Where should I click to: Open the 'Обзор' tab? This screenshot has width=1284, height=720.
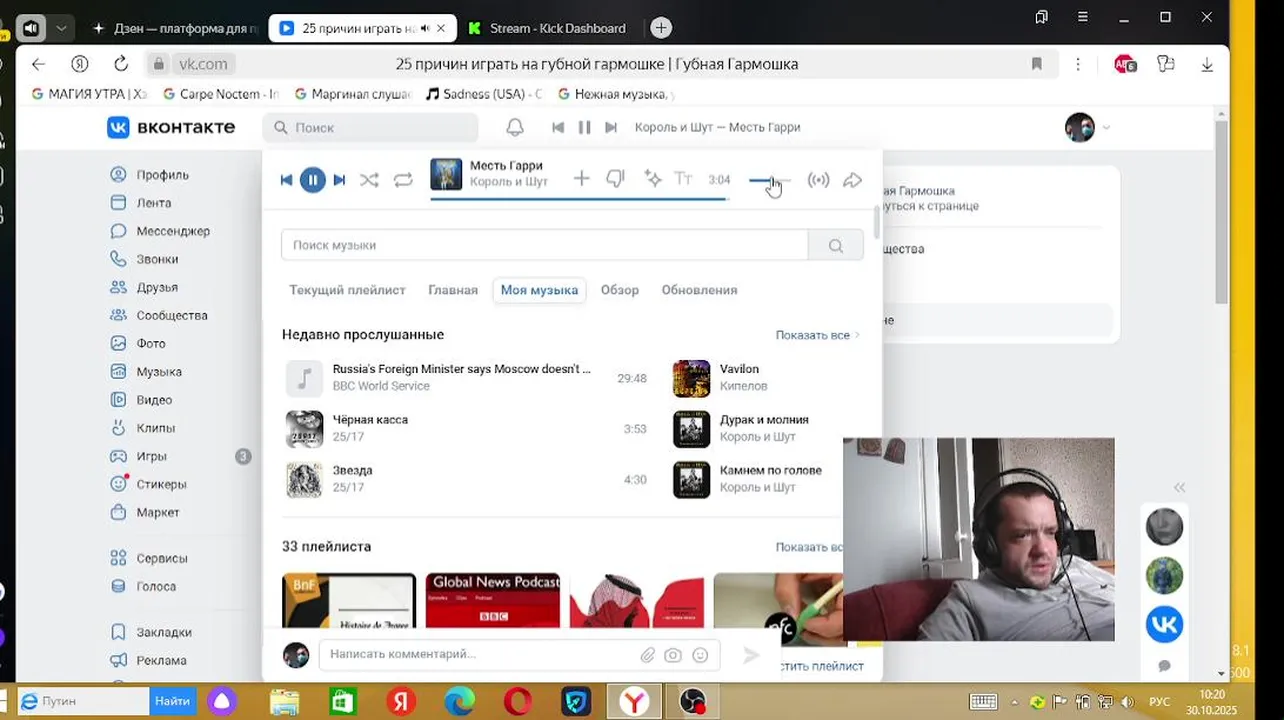[620, 290]
